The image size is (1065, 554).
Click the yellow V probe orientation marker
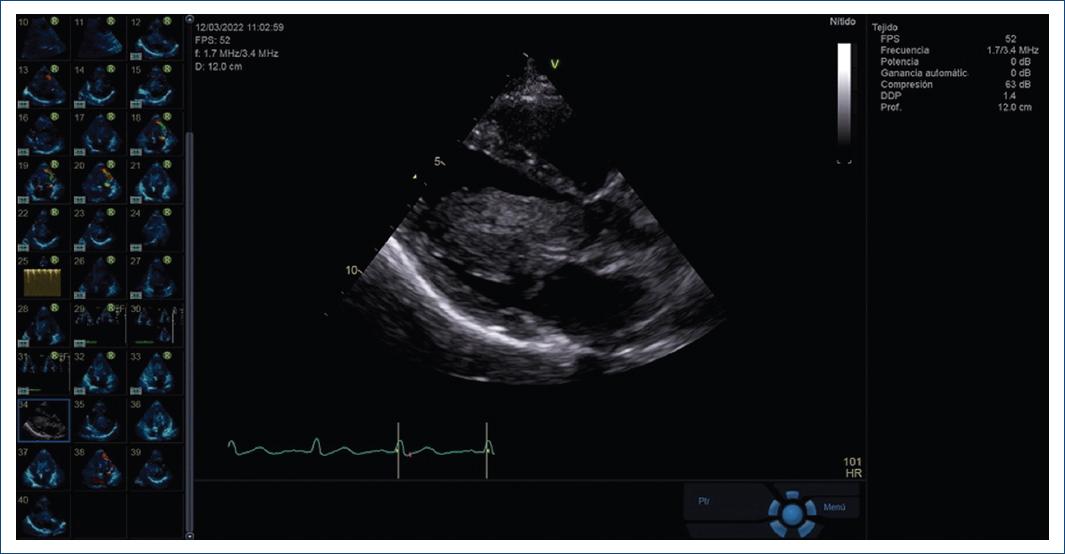(x=555, y=65)
